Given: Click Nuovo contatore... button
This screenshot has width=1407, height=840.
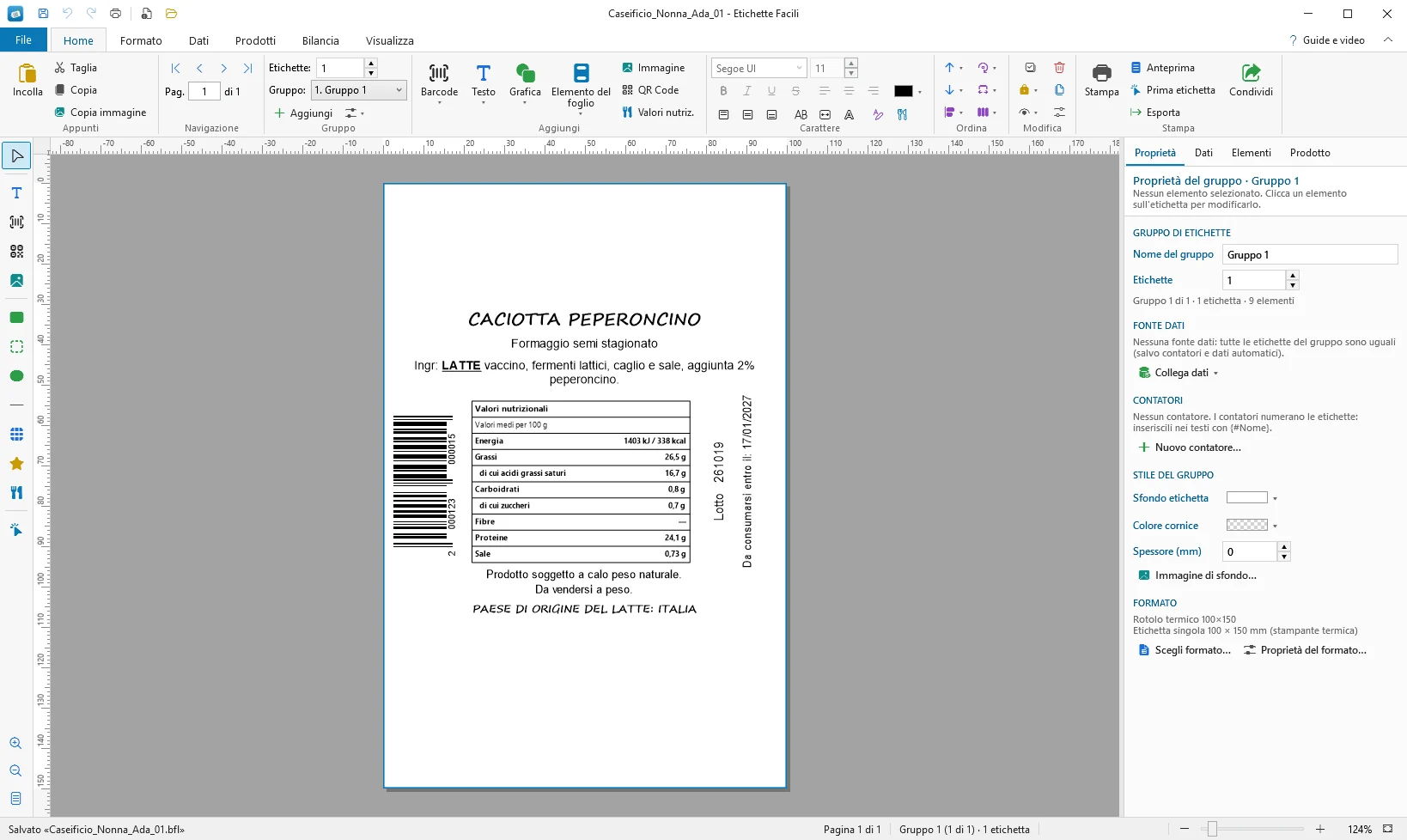Looking at the screenshot, I should pyautogui.click(x=1190, y=447).
